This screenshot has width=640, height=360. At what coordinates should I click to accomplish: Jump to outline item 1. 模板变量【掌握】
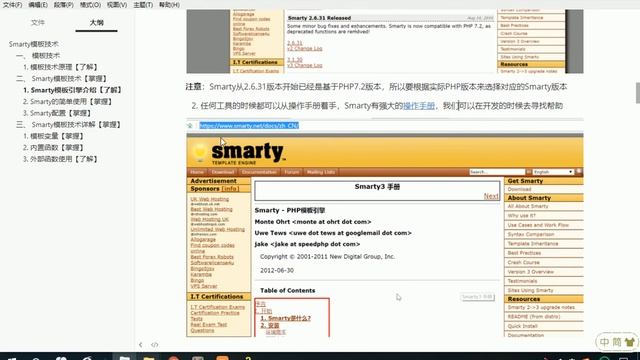tap(53, 136)
